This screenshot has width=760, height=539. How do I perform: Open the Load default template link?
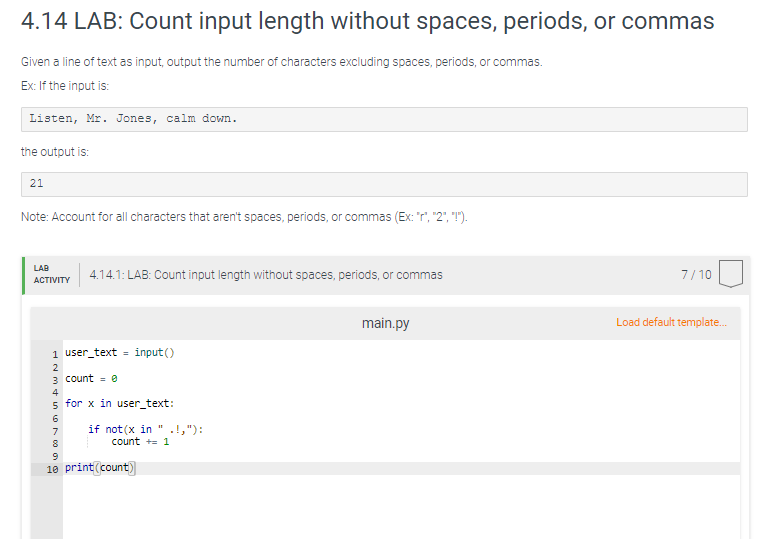[671, 322]
